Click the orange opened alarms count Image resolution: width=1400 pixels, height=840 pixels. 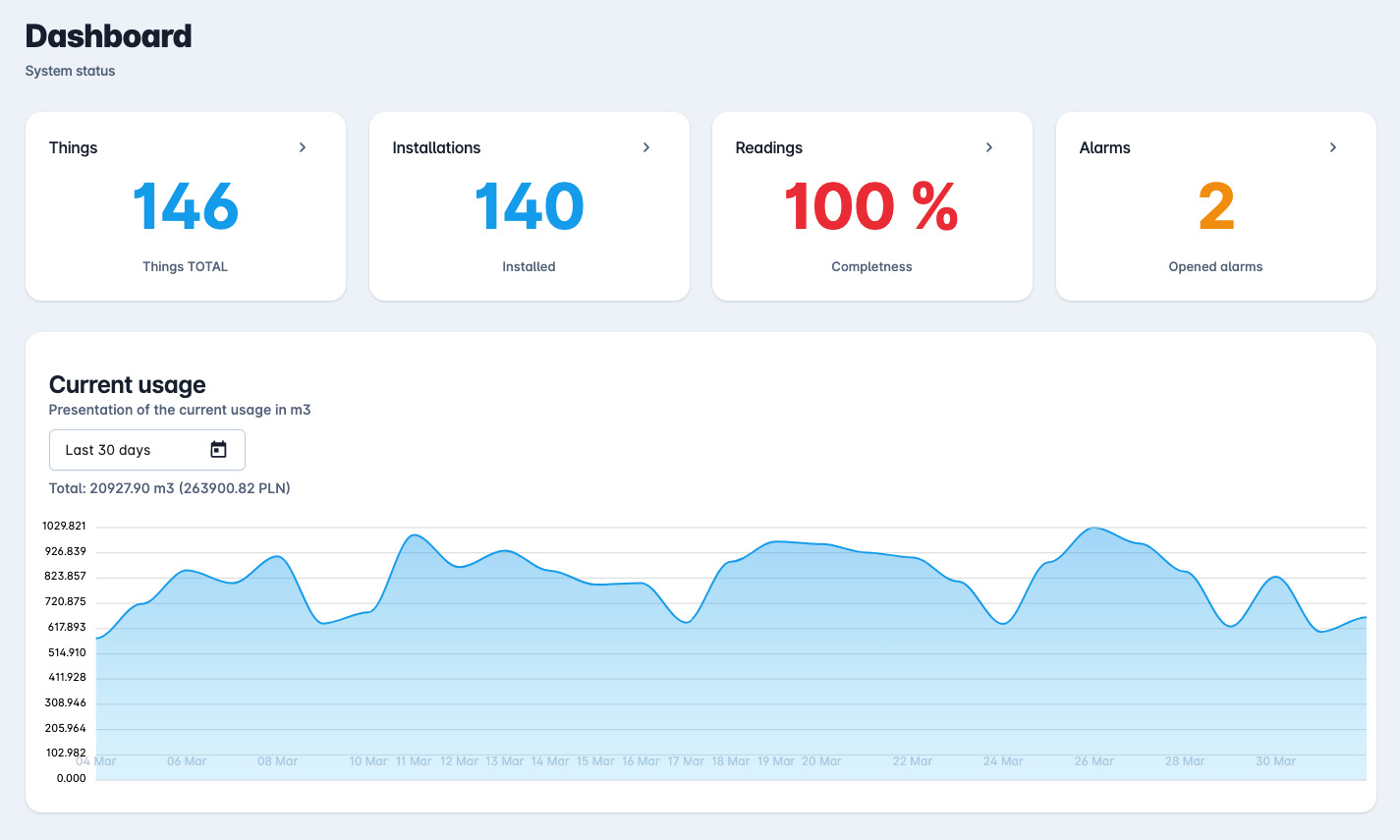click(x=1215, y=207)
